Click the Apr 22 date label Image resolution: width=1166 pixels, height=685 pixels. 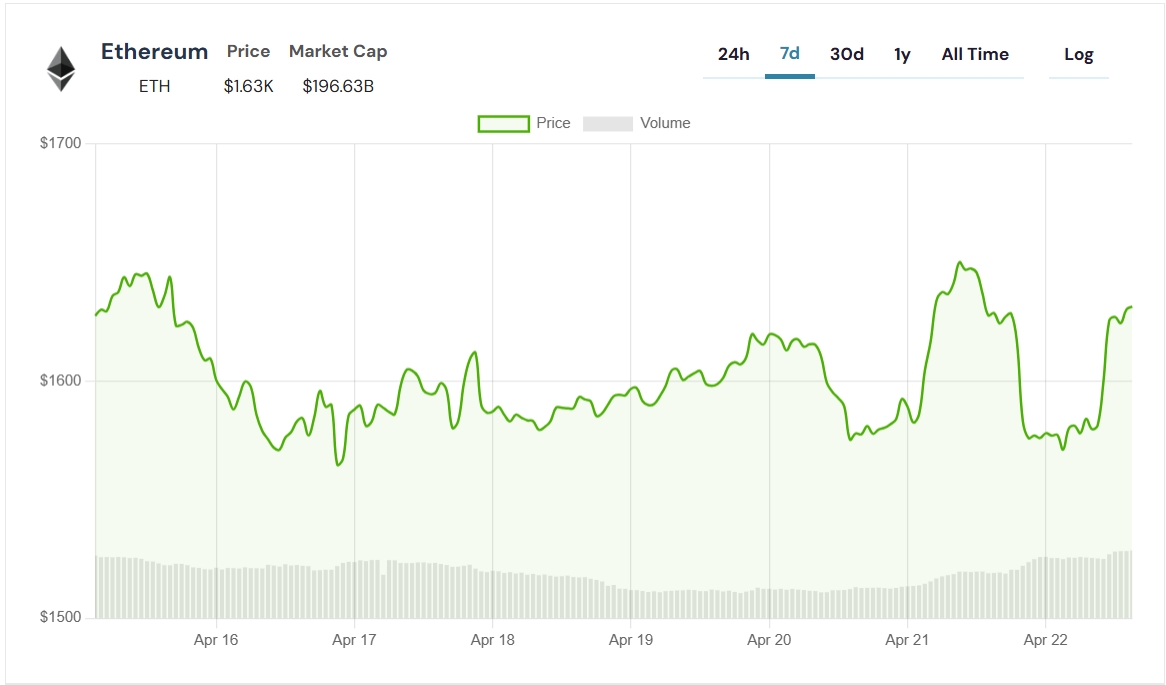point(1046,640)
